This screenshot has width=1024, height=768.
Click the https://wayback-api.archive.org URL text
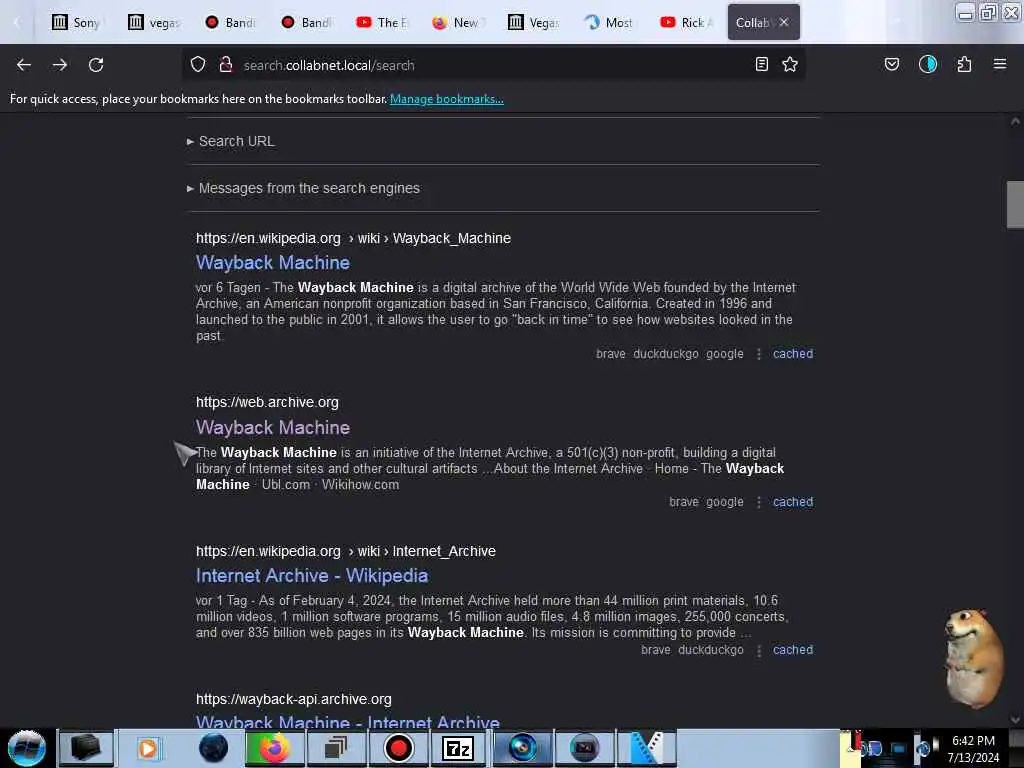click(294, 699)
